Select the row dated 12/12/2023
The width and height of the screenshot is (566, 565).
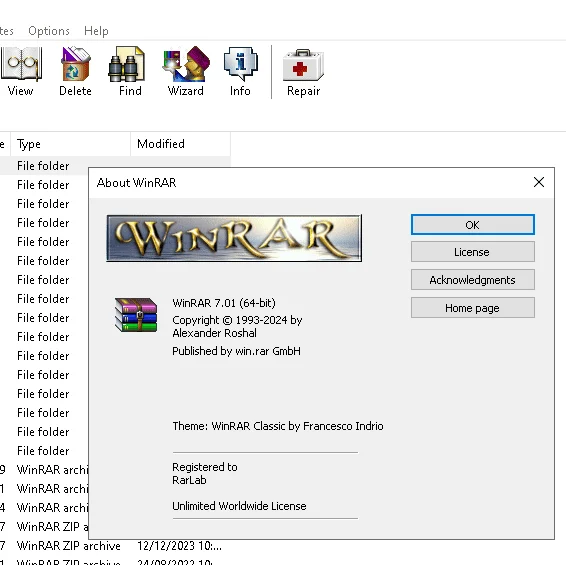pyautogui.click(x=116, y=546)
